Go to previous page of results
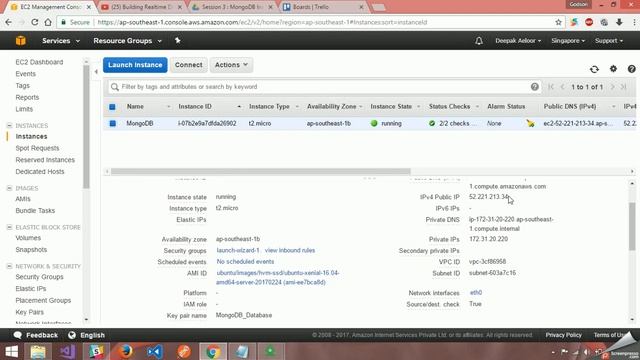The width and height of the screenshot is (640, 360). pyautogui.click(x=562, y=87)
